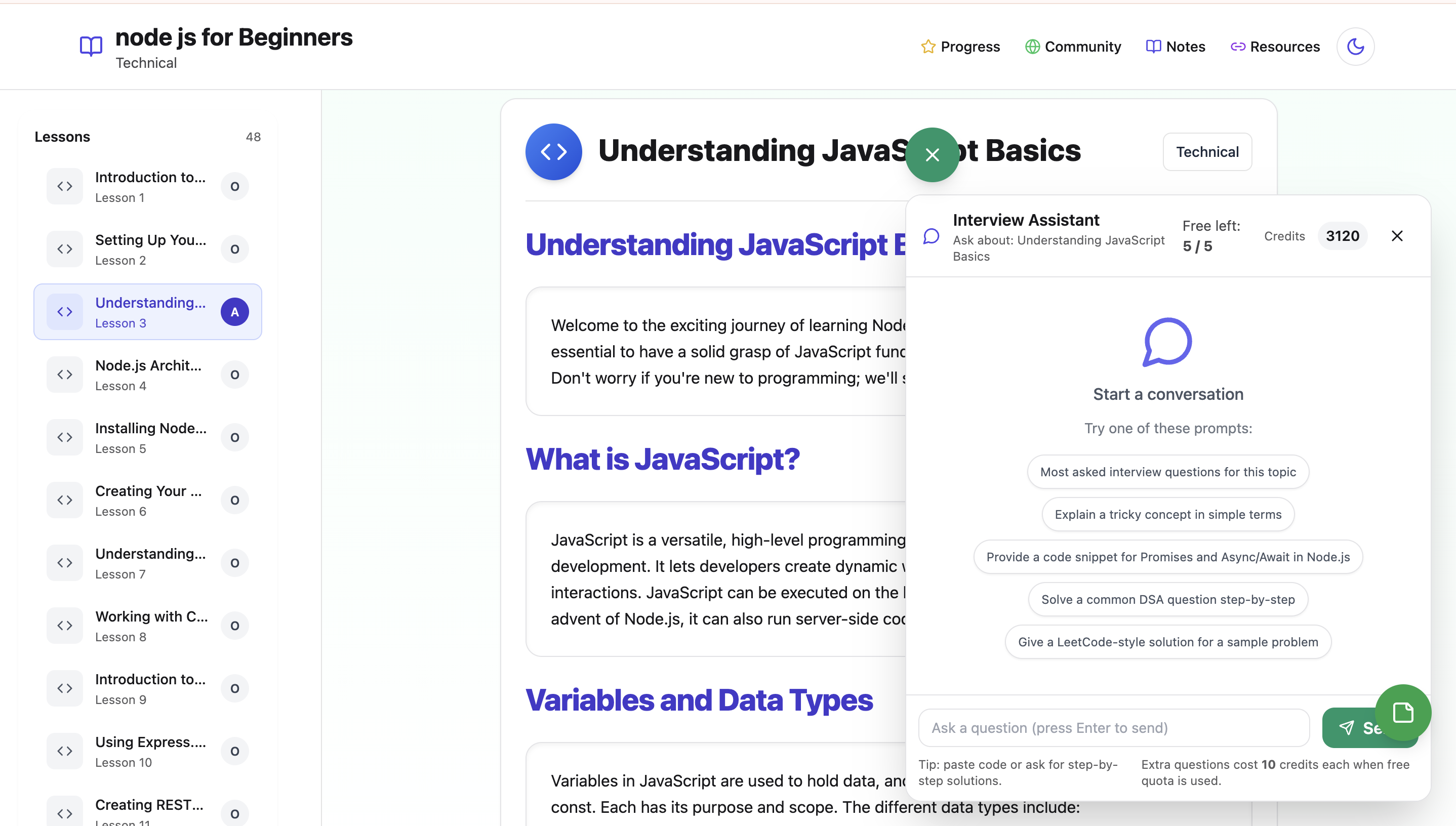Click the status circle for Lesson 8
Viewport: 1456px width, 826px height.
click(x=235, y=626)
